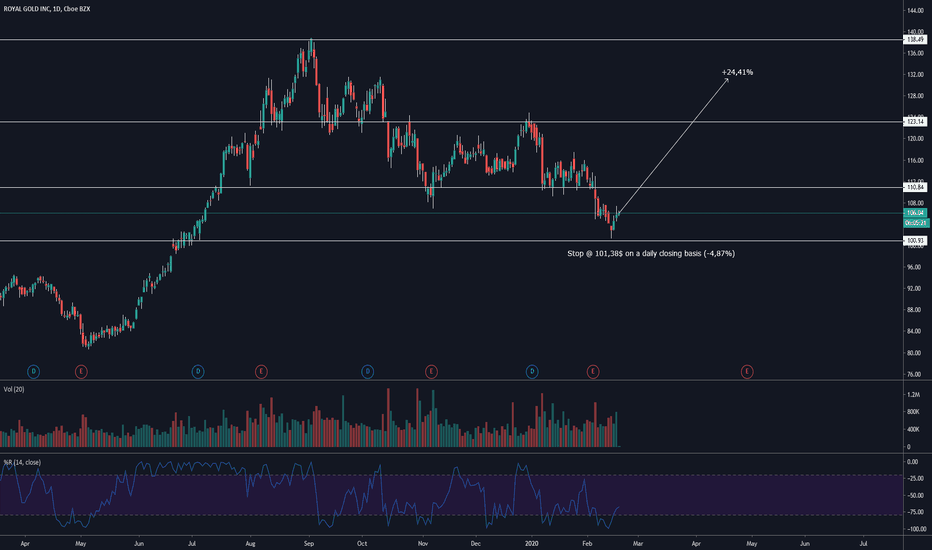Click the Sep label on time axis
This screenshot has height=550, width=932.
coord(308,543)
